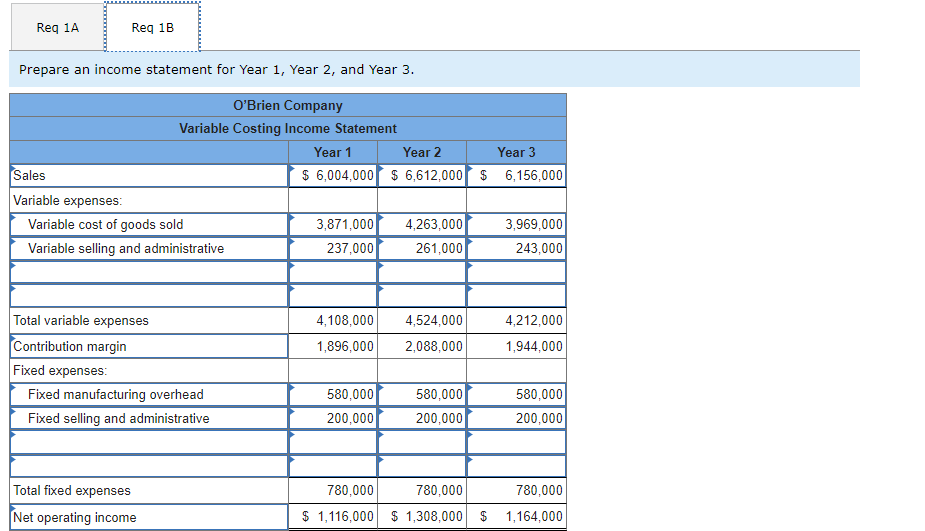Click the Fixed expenses: row label
This screenshot has width=925, height=531.
pos(60,371)
